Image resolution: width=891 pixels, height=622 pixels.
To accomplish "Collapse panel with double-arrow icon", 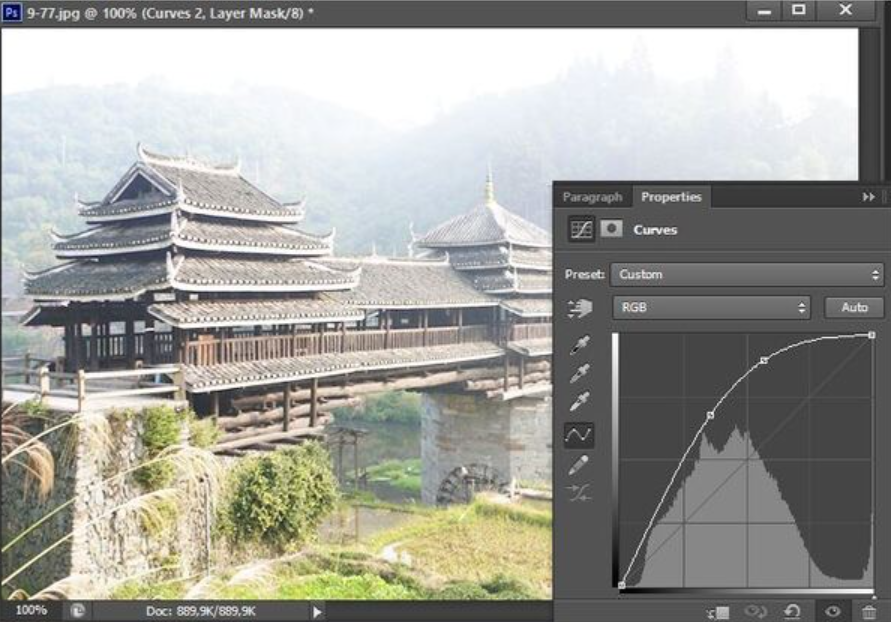I will click(x=868, y=197).
